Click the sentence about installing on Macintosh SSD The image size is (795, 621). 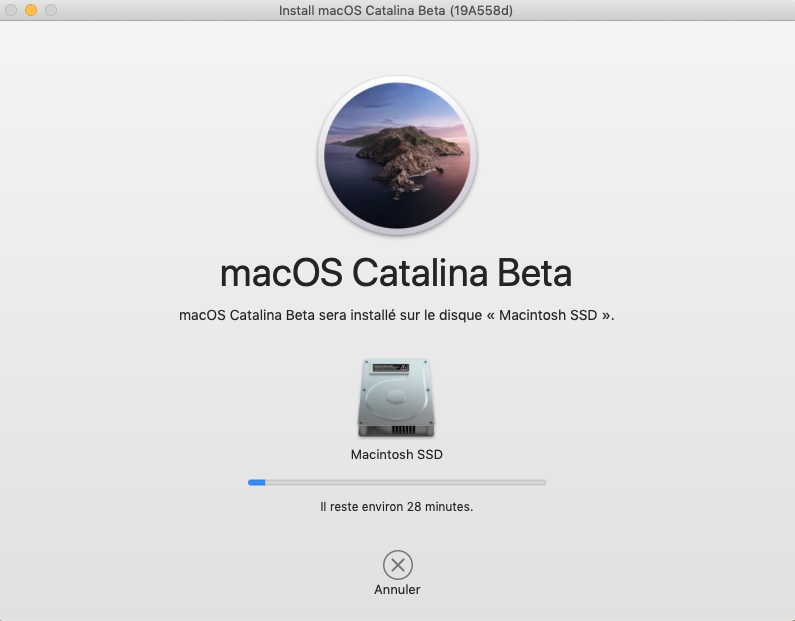coord(396,315)
